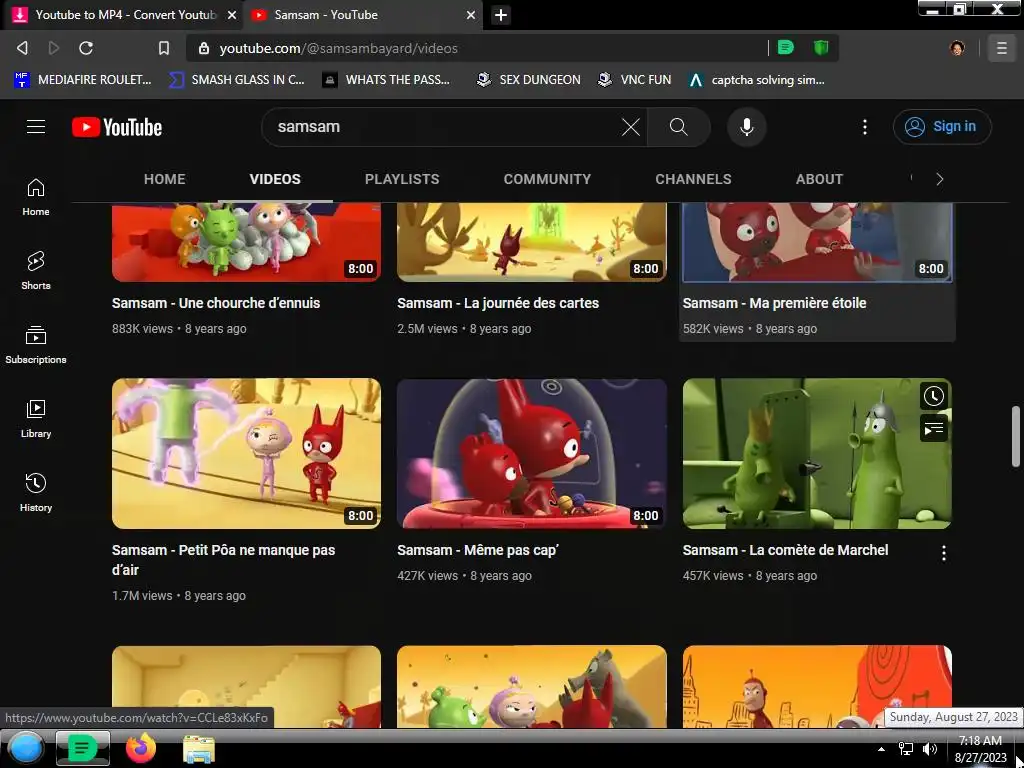Open video title Samsam - Même pas cap'
This screenshot has height=768, width=1024.
pos(478,550)
